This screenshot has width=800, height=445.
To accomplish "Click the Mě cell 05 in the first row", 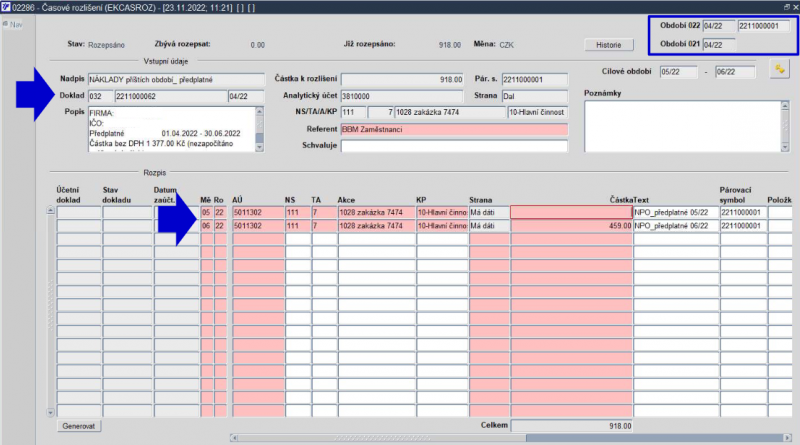I will (206, 212).
